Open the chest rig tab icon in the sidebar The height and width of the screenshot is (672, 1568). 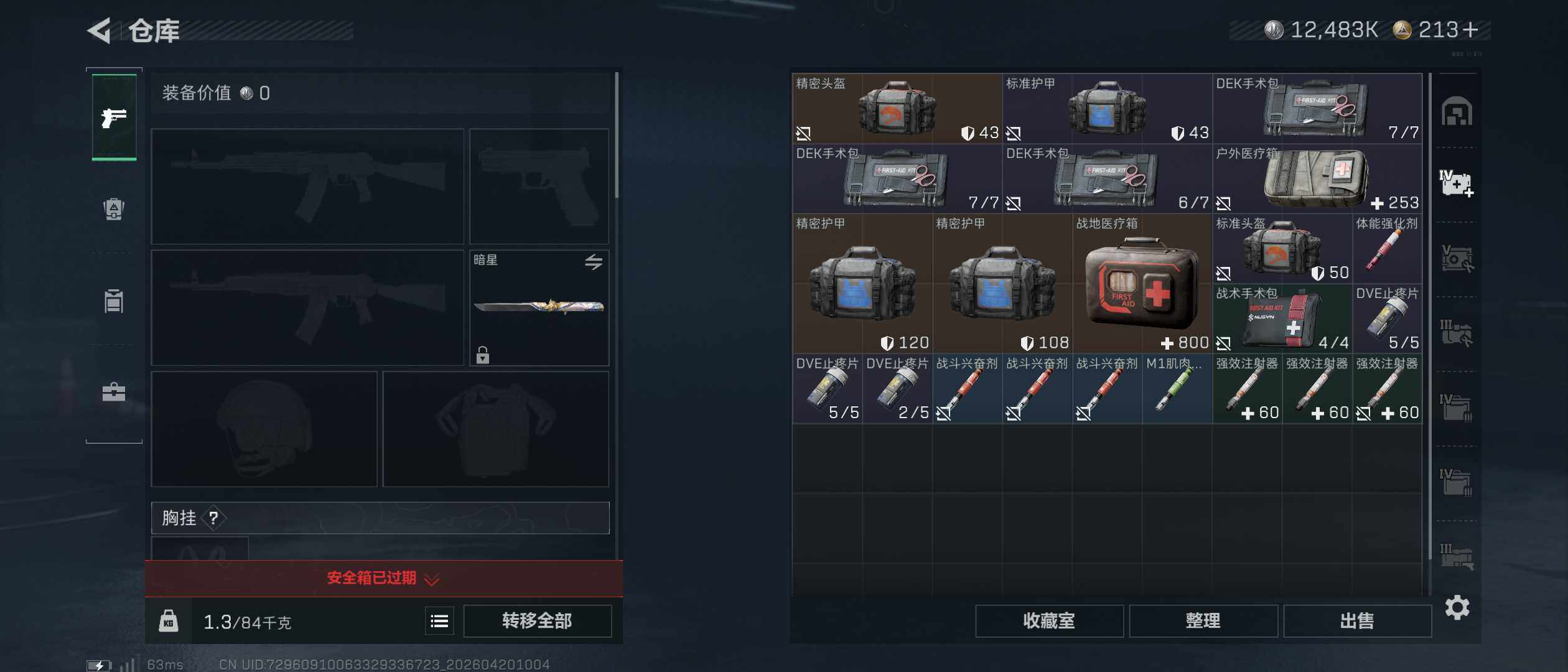[114, 301]
